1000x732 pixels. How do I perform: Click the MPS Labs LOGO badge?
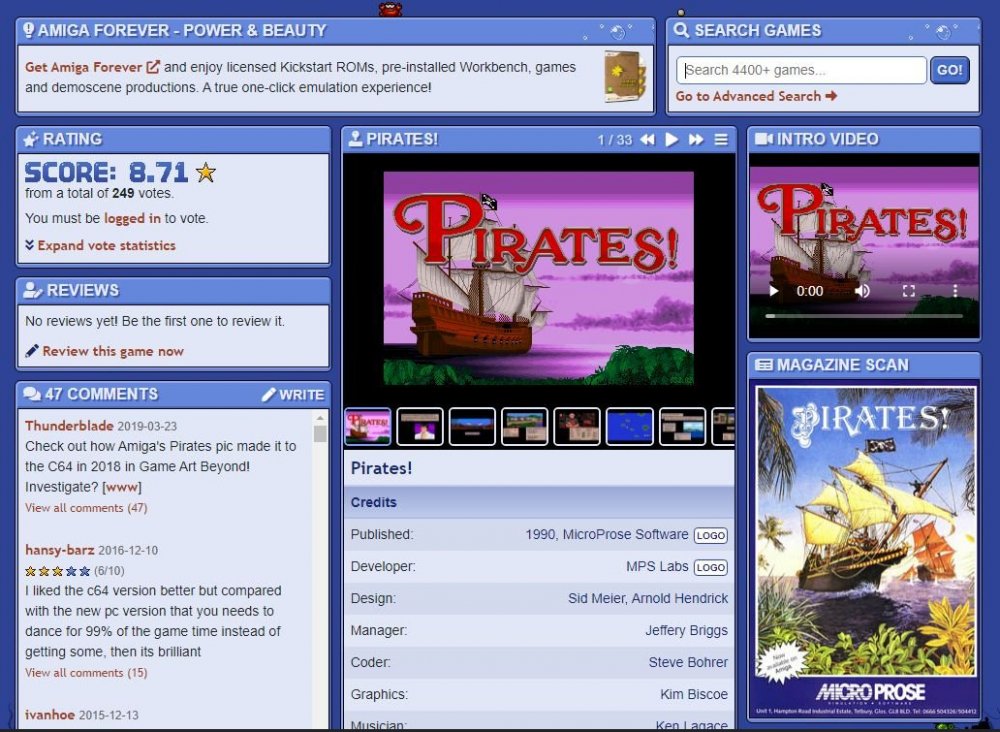click(x=711, y=568)
